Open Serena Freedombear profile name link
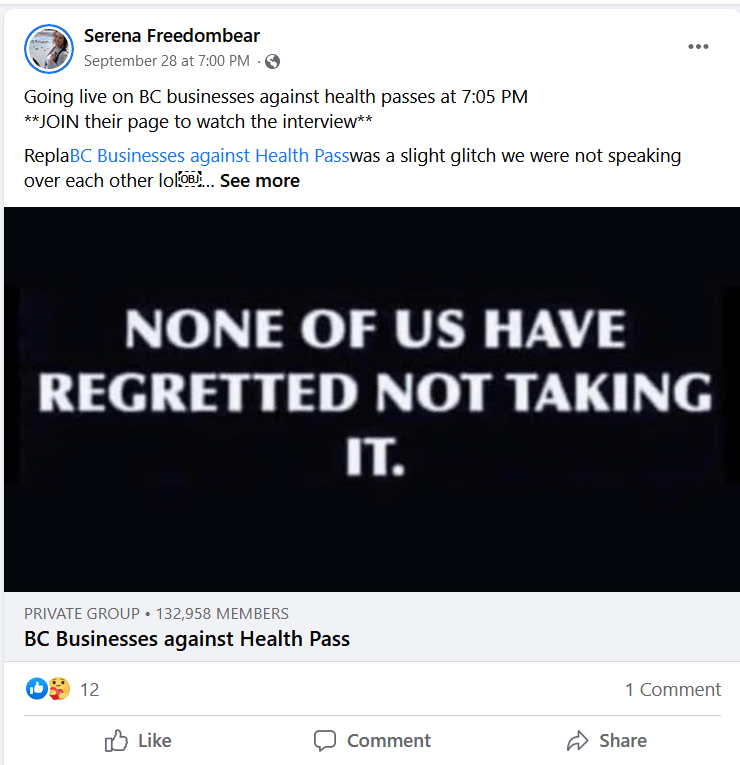 tap(172, 36)
